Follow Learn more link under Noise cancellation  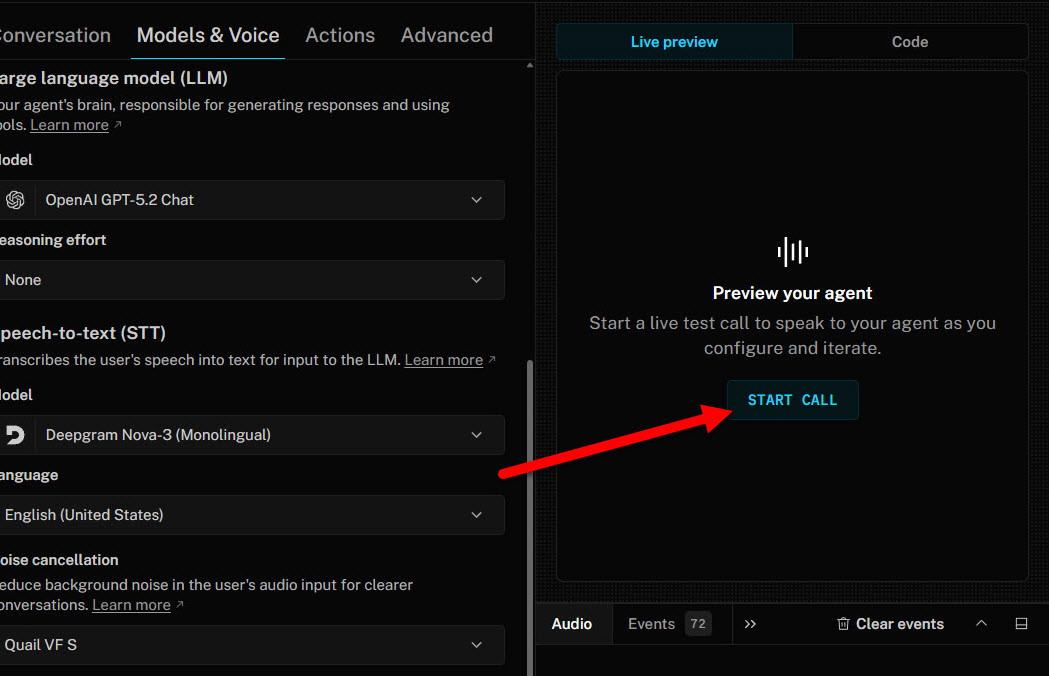coord(131,605)
